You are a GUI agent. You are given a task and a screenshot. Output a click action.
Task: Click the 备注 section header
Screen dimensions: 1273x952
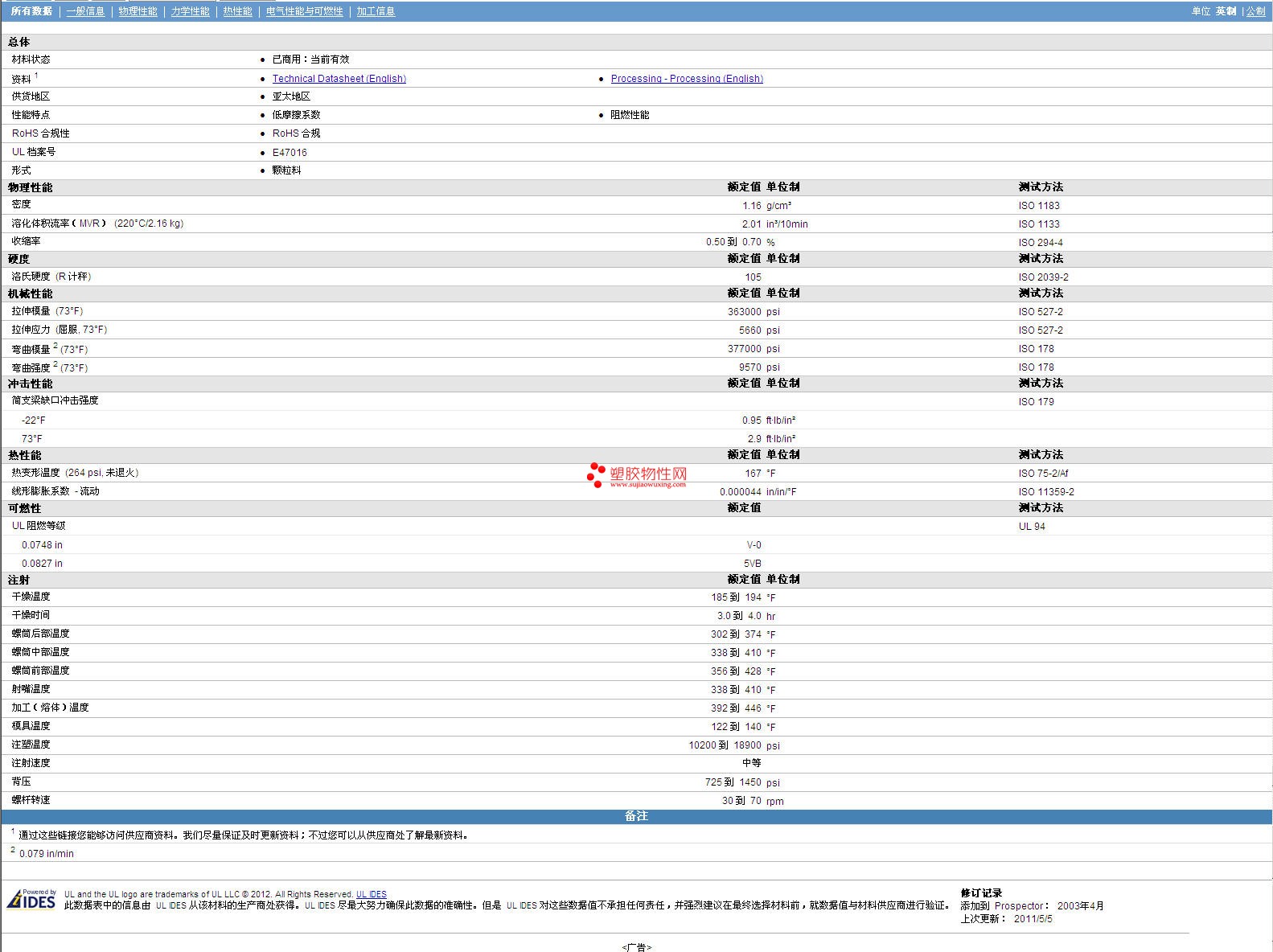pyautogui.click(x=636, y=816)
